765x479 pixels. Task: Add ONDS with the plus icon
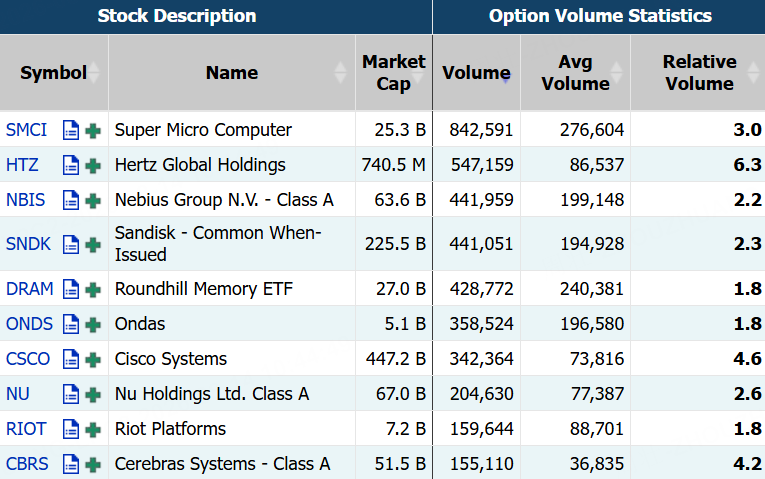(93, 325)
